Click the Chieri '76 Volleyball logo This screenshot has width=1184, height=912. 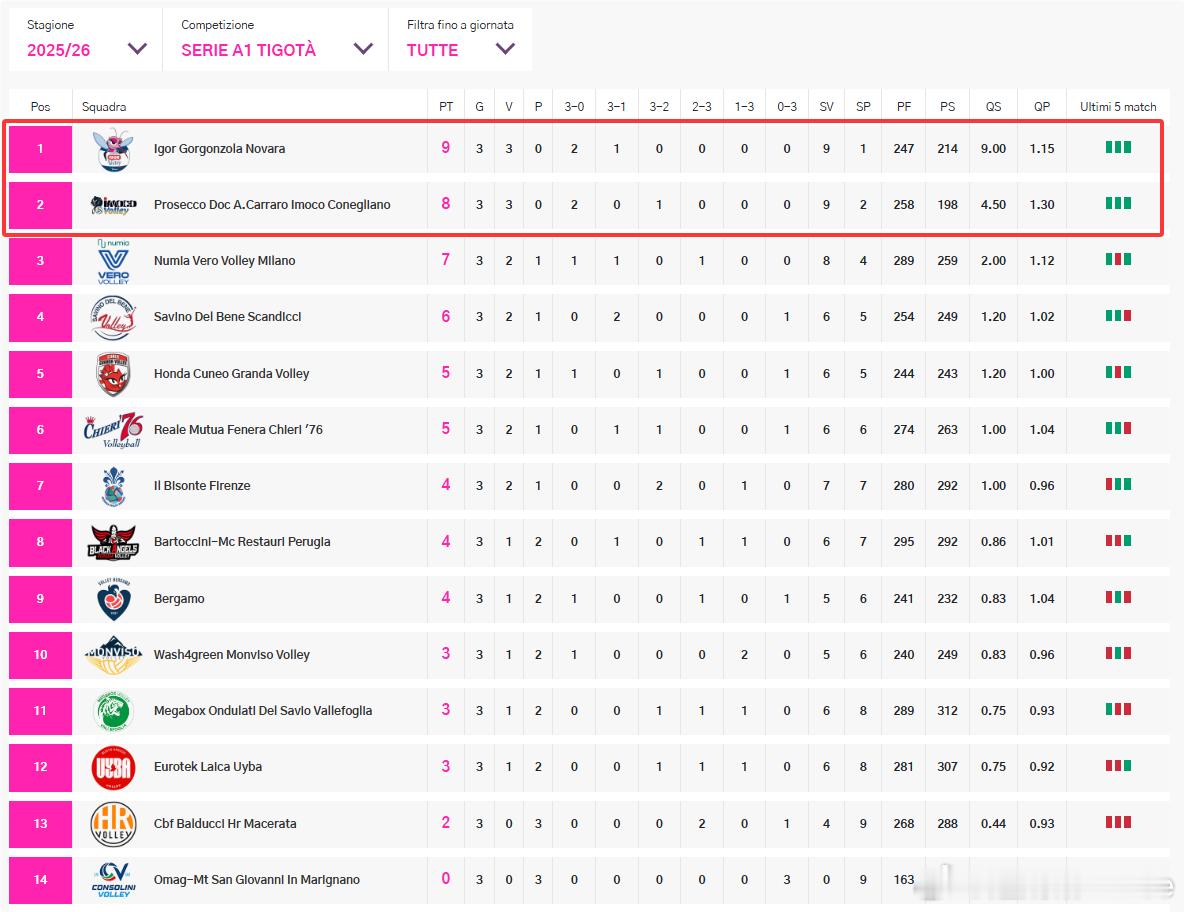coord(113,430)
